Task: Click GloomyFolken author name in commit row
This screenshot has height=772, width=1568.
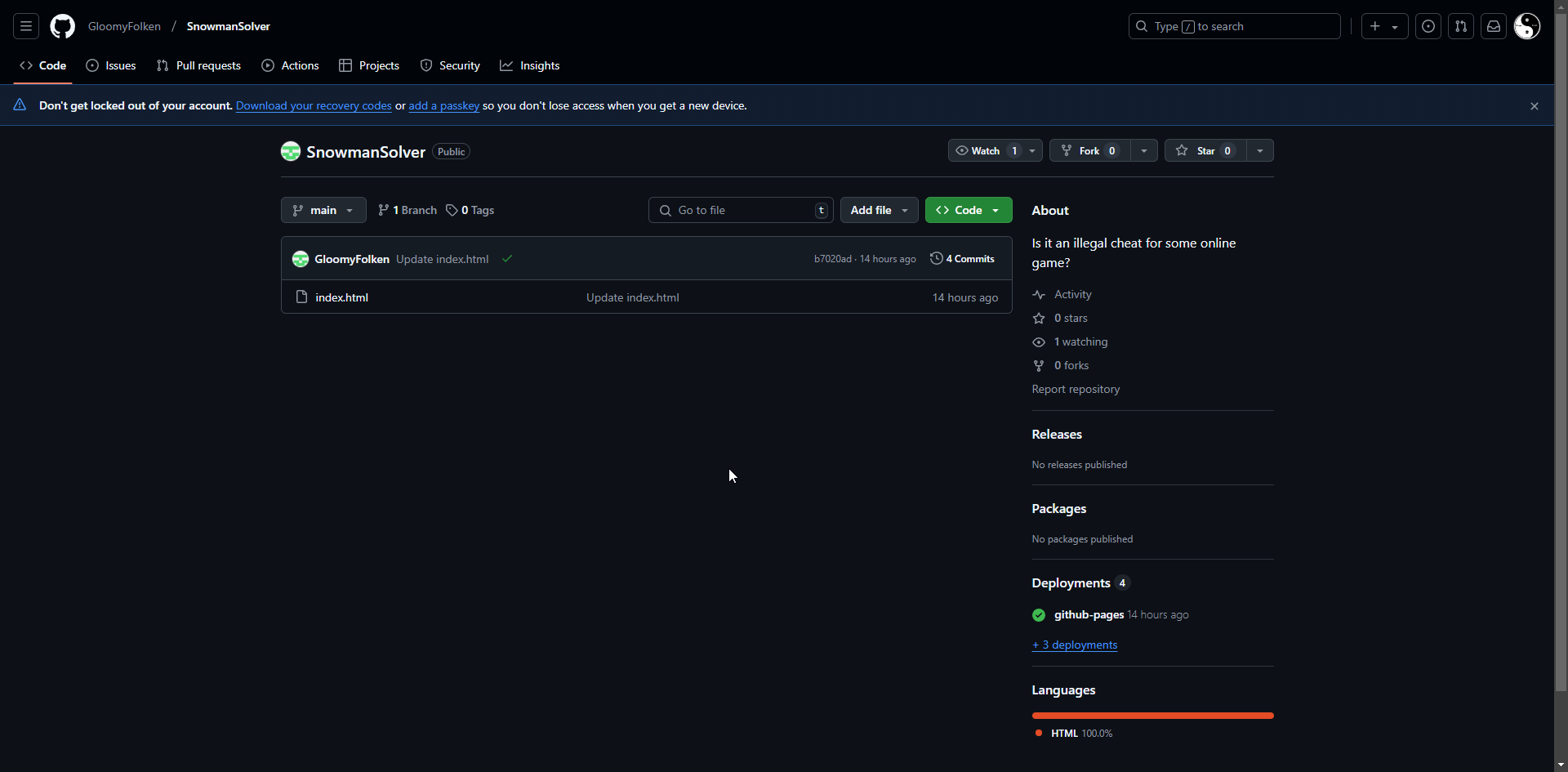Action: point(352,259)
